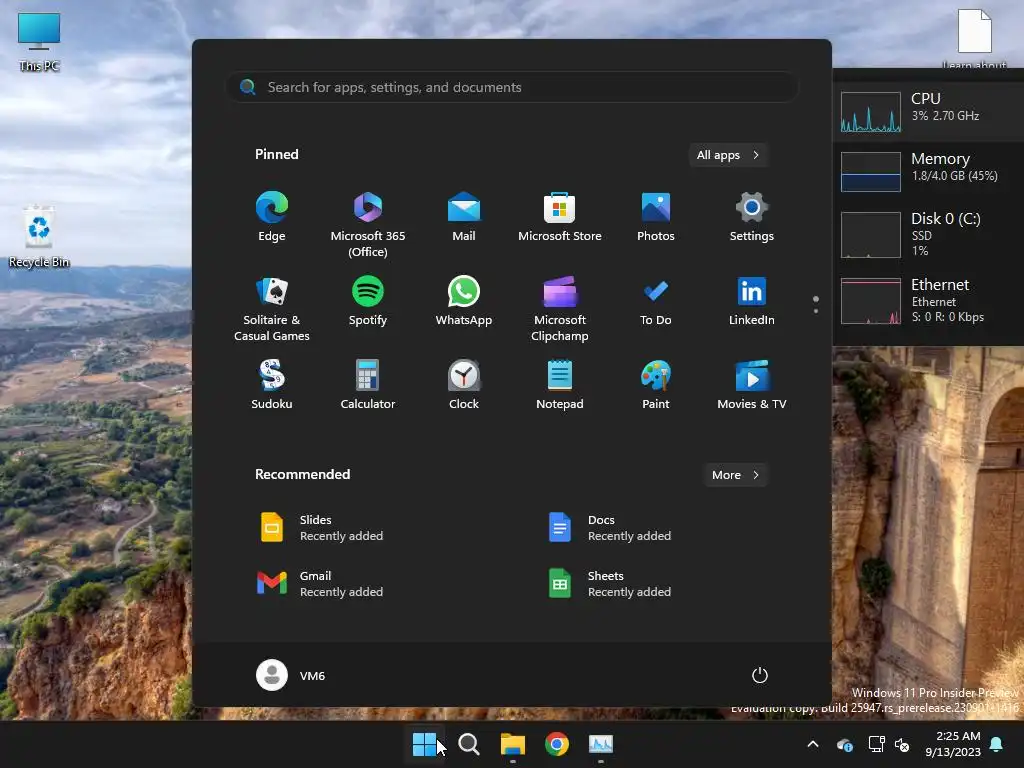Click the muted volume tray icon
Viewport: 1024px width, 768px height.
coord(903,744)
